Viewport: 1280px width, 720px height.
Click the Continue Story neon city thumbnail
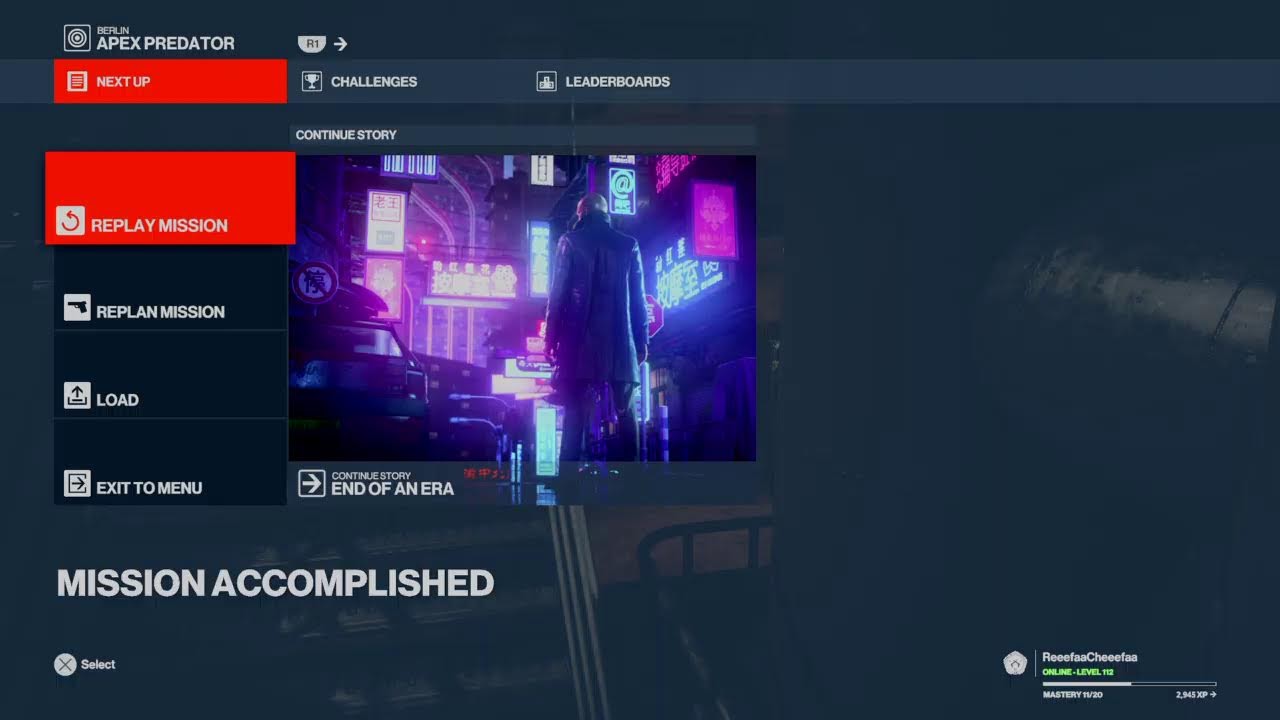pos(522,307)
